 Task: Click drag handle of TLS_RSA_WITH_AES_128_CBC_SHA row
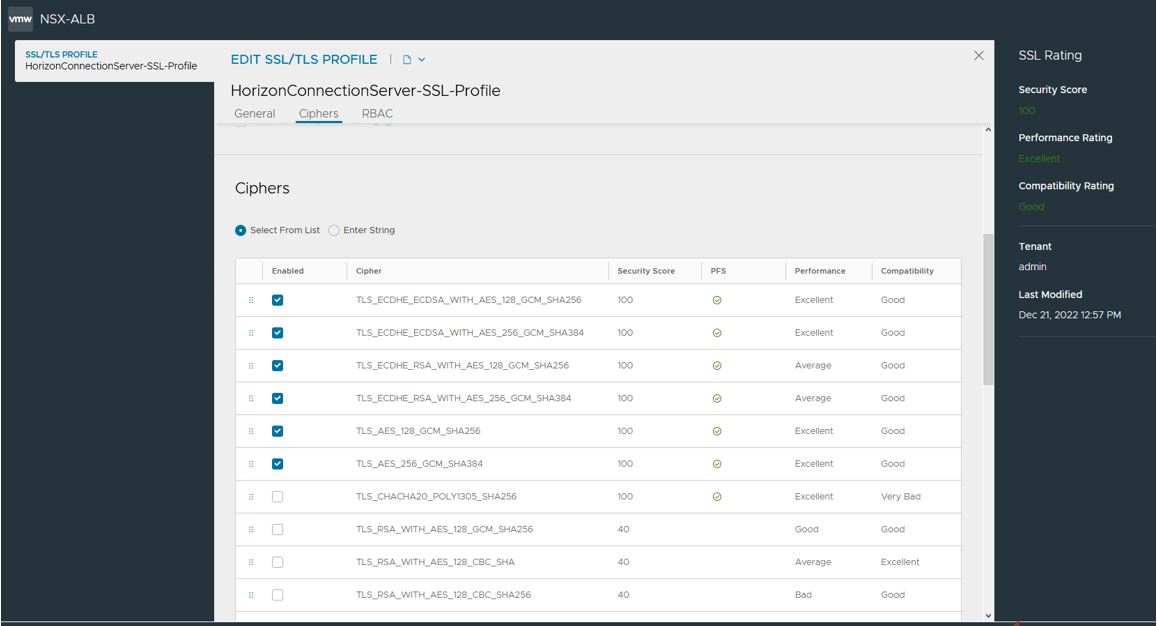pos(251,563)
